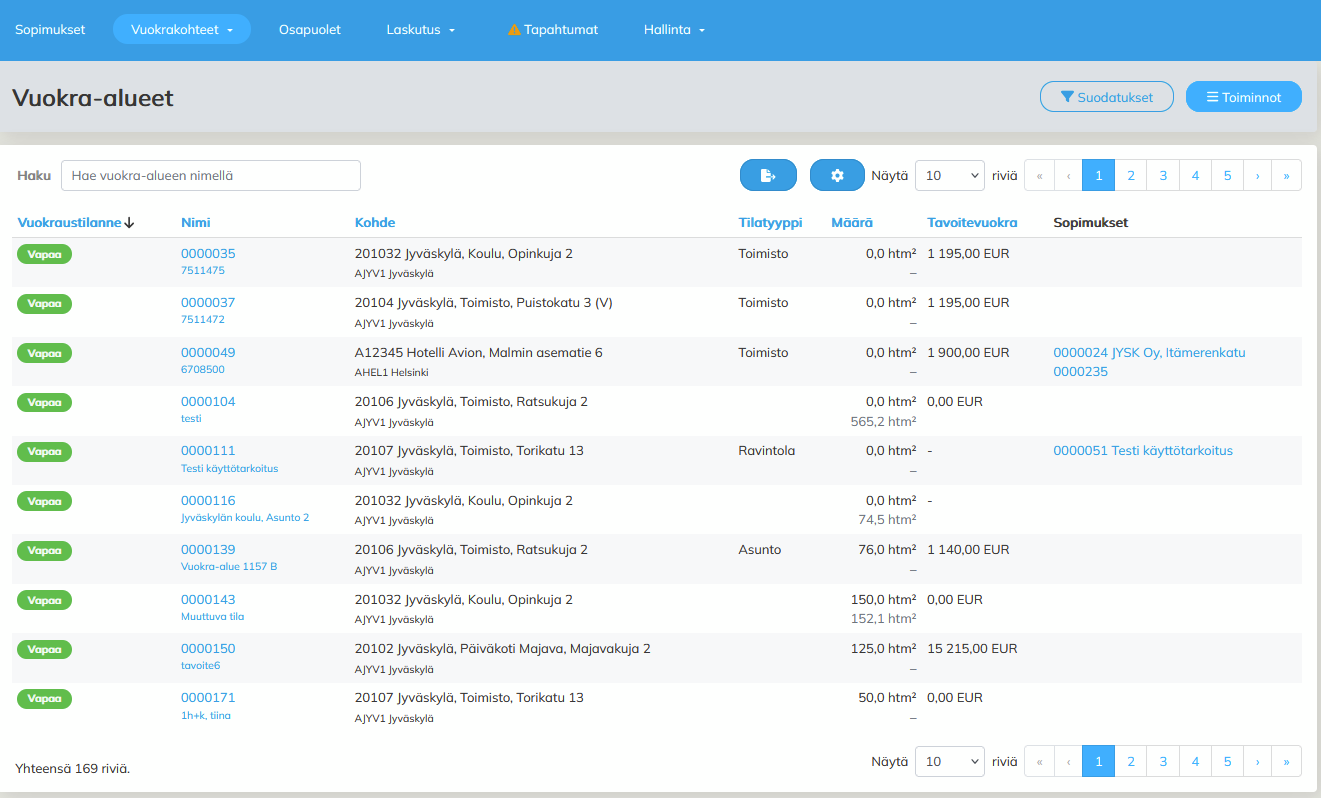Go to next page using bottom pagination arrow
This screenshot has height=798, width=1321.
1257,761
